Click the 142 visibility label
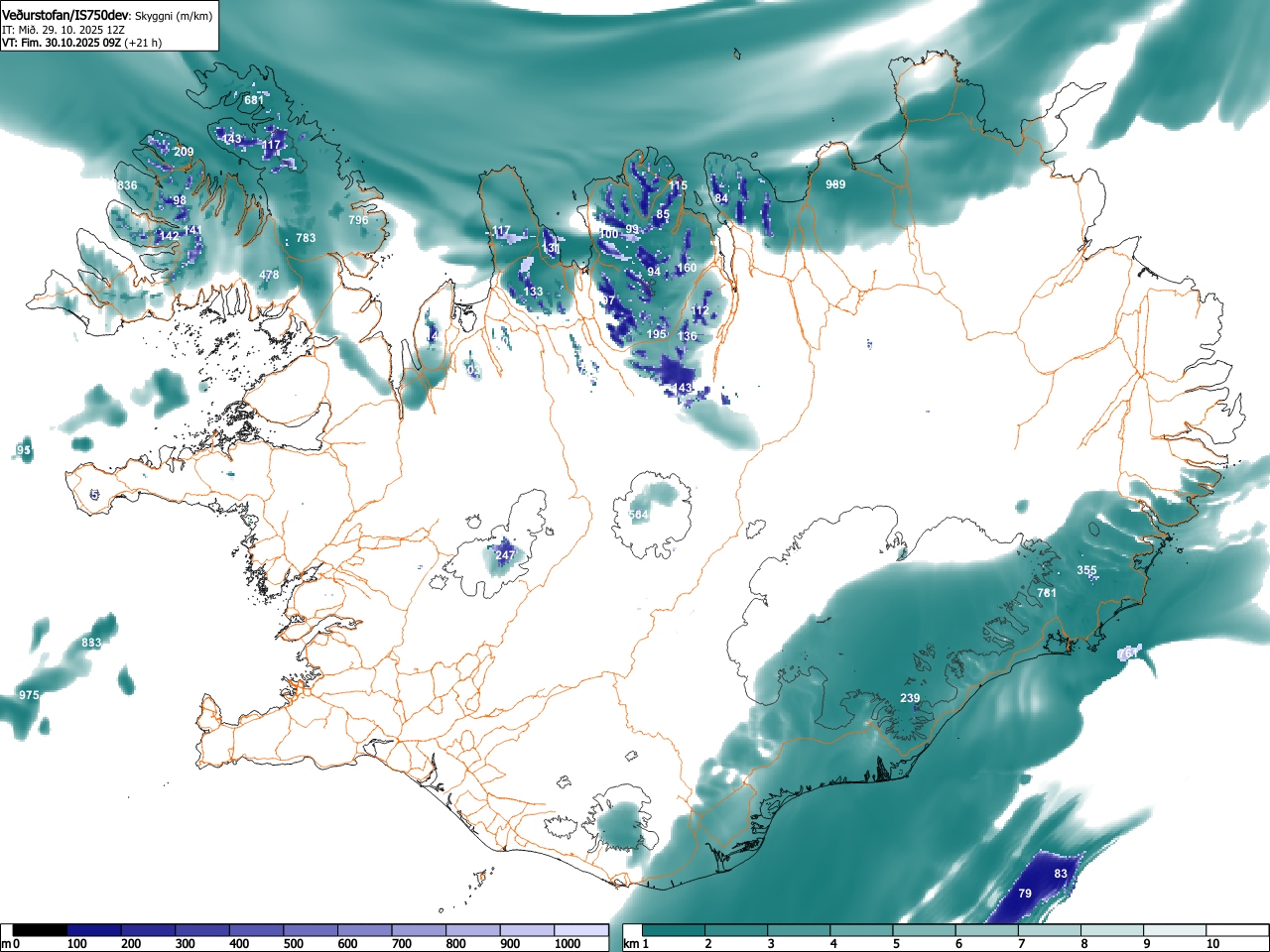 169,236
